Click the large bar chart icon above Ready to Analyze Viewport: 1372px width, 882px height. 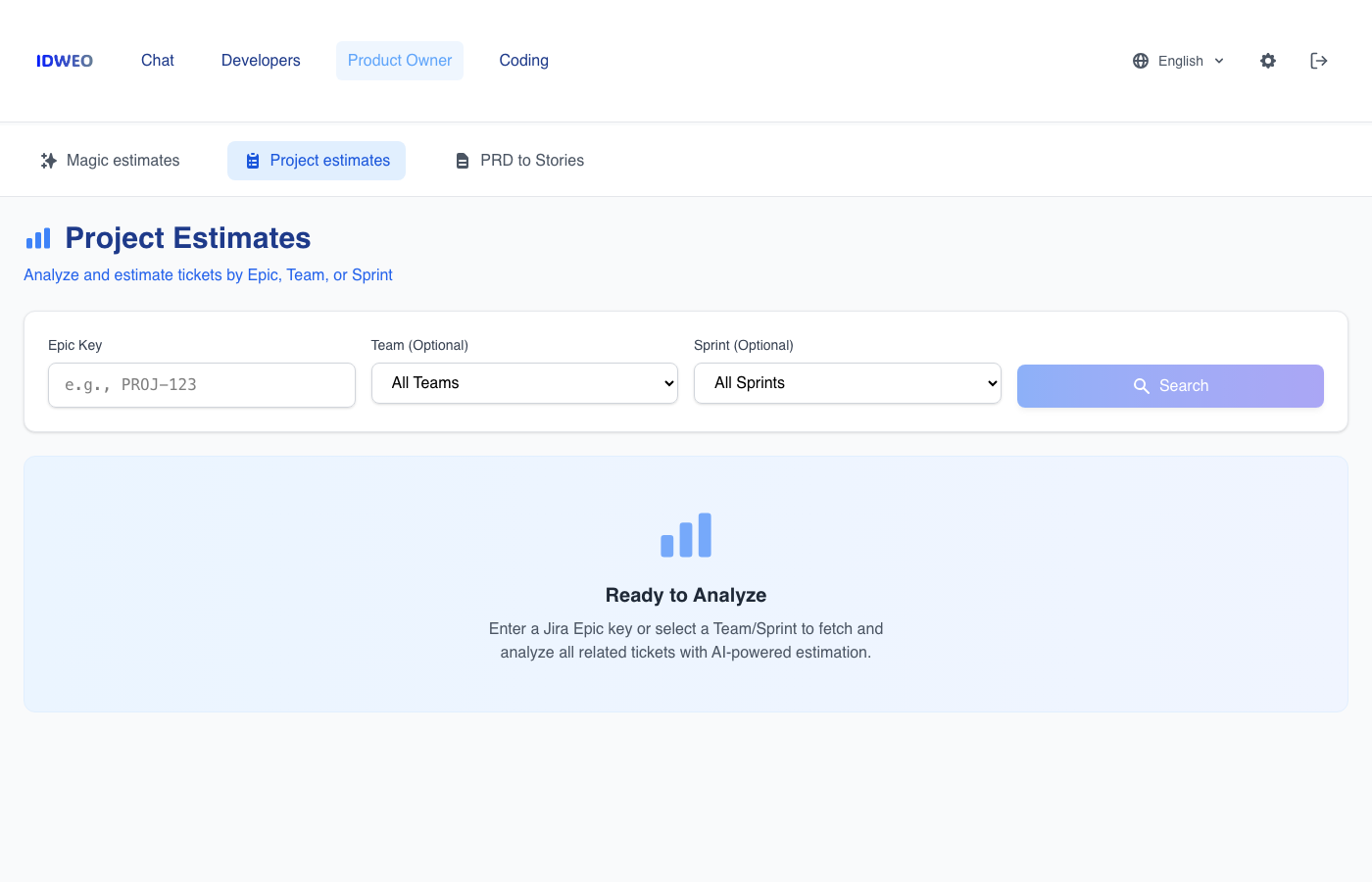click(x=686, y=534)
